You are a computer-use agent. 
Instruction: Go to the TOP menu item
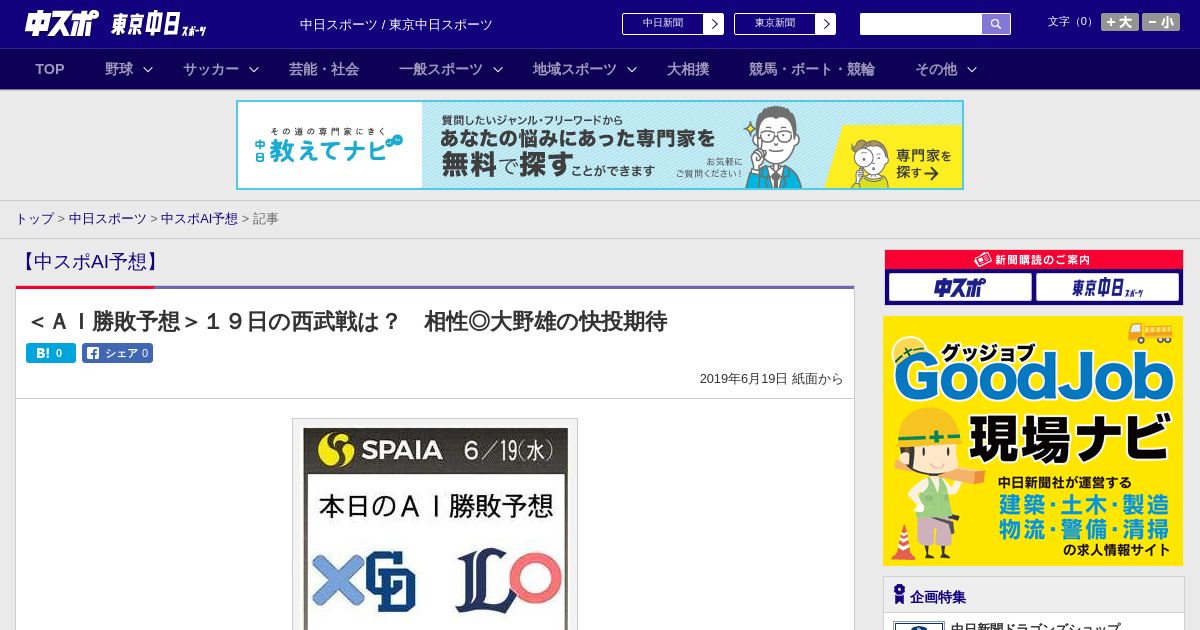(50, 69)
